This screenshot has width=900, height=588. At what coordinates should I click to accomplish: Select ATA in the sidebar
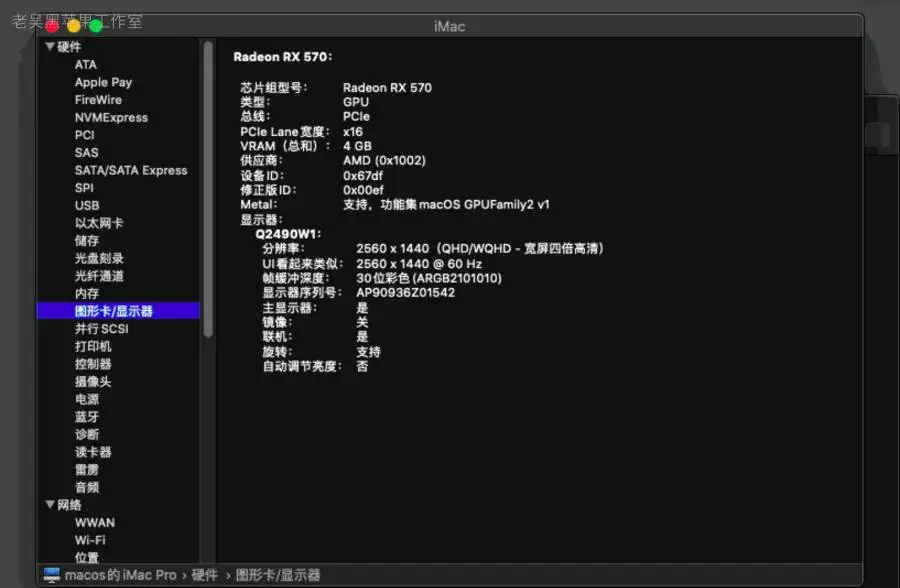point(86,65)
